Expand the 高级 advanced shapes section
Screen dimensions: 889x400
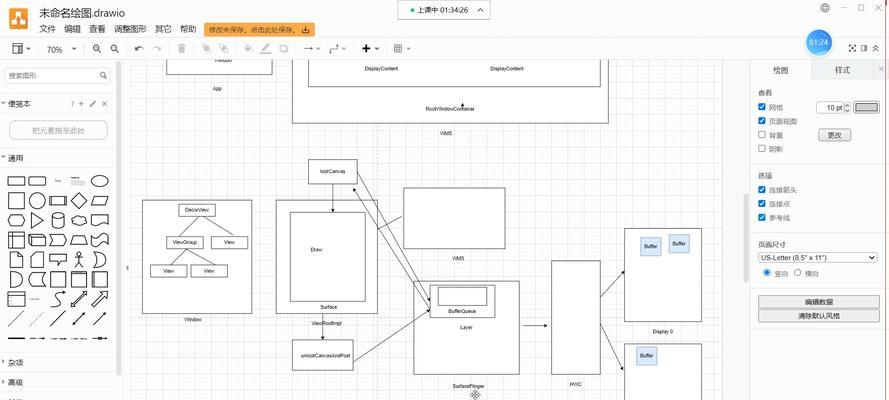14,382
